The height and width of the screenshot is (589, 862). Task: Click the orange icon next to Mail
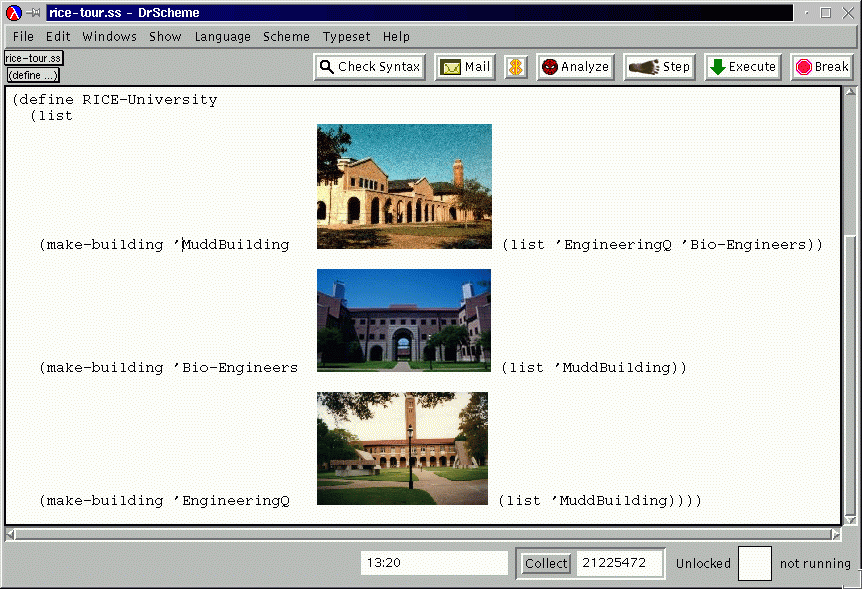point(515,67)
